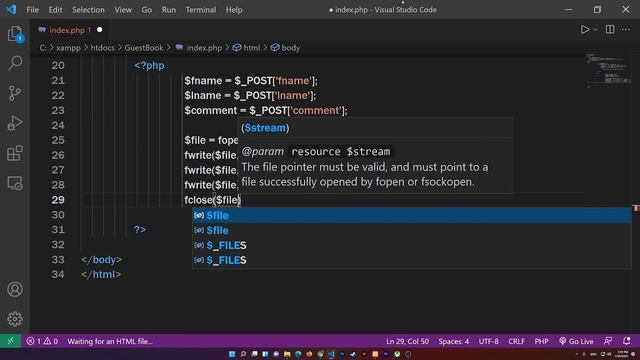Open the Explorer view in activity bar

[15, 33]
